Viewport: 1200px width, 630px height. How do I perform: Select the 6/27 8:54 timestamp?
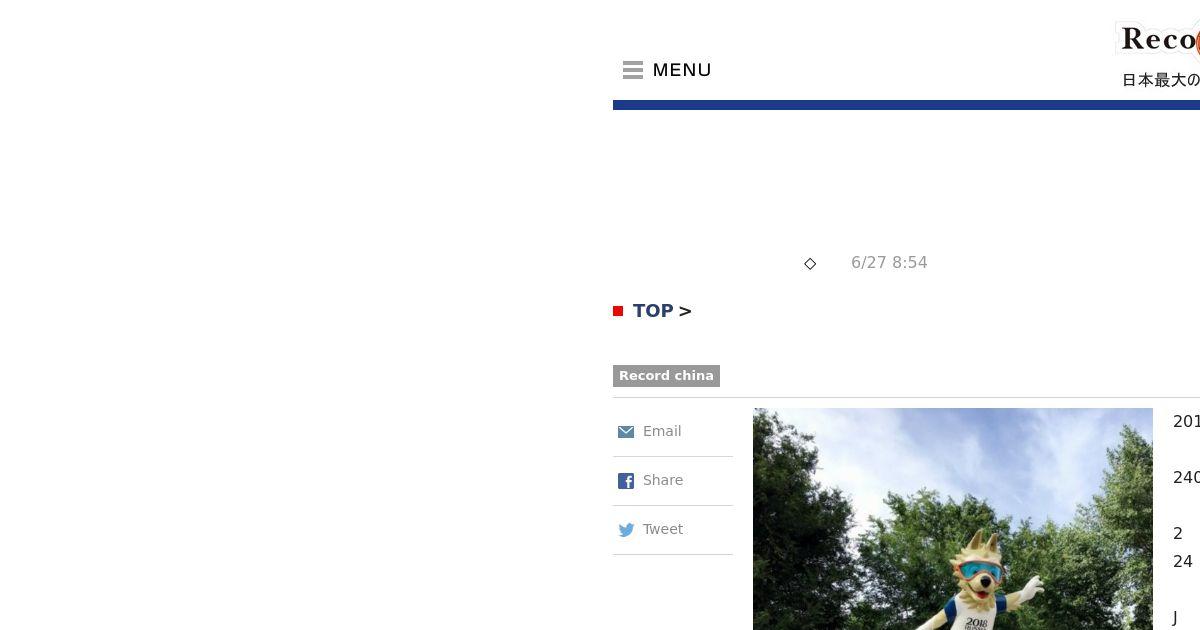tap(889, 262)
